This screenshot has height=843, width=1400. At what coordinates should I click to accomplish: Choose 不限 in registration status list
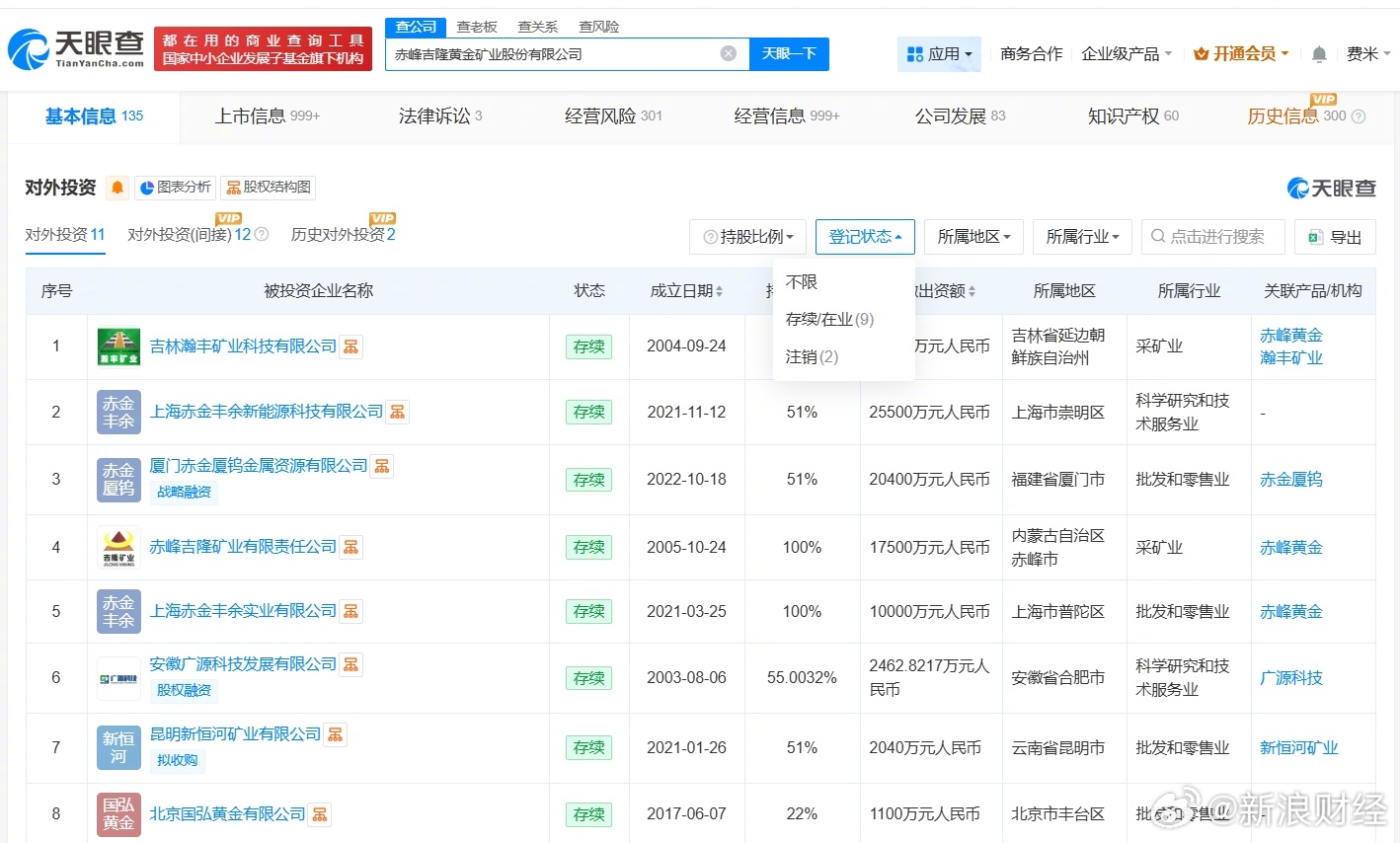tap(802, 282)
